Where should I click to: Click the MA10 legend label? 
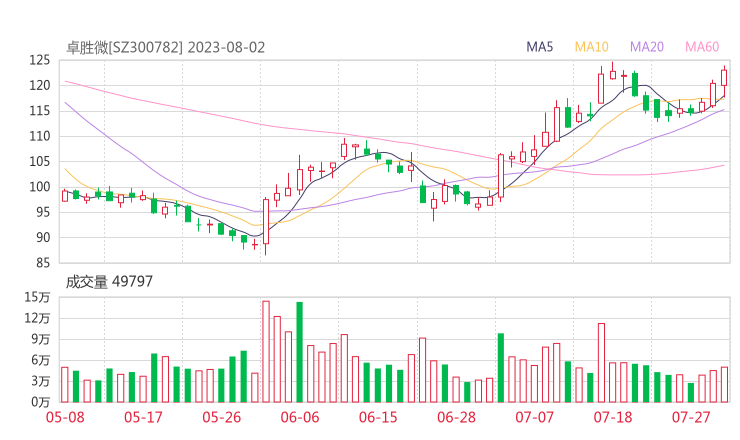click(x=591, y=47)
